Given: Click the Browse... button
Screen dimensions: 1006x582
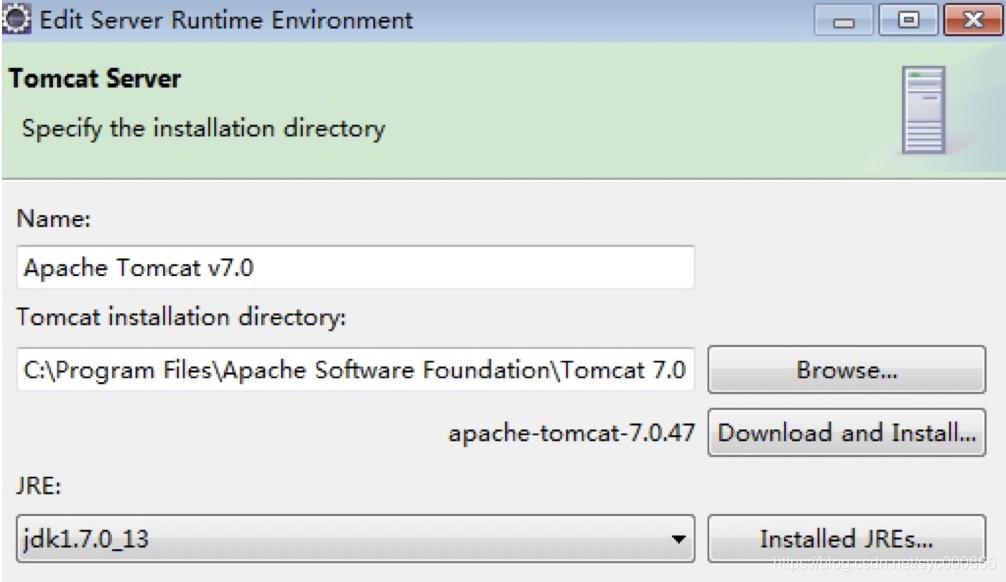Looking at the screenshot, I should tap(845, 370).
